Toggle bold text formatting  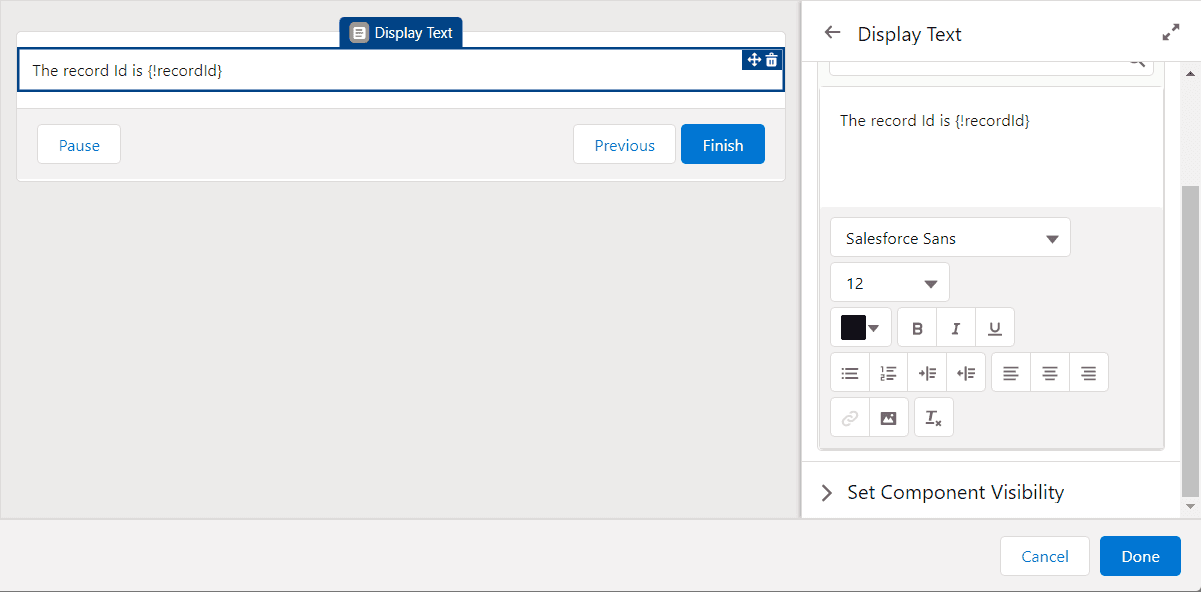coord(917,328)
